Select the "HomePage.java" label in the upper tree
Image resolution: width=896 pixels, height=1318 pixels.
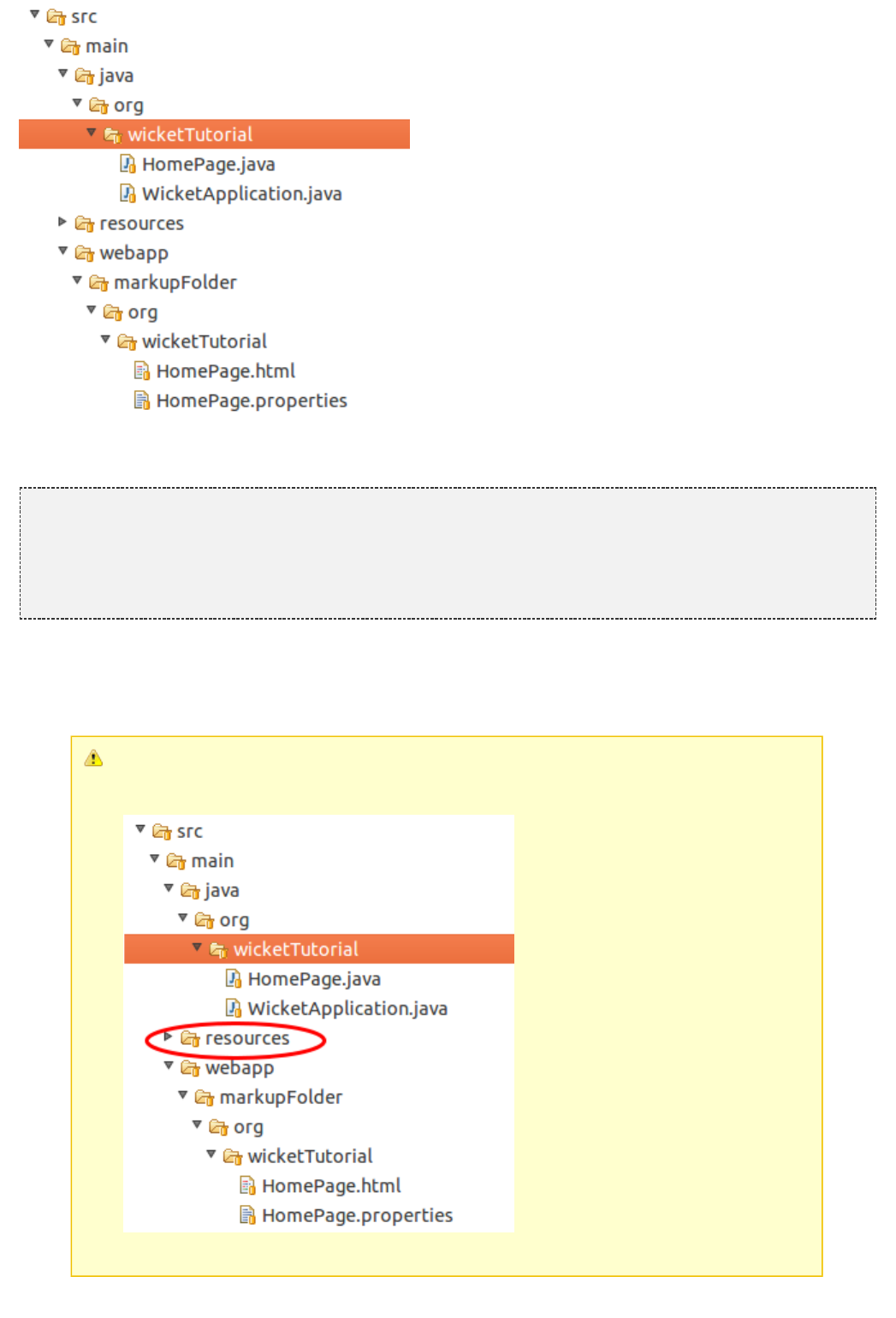click(209, 164)
